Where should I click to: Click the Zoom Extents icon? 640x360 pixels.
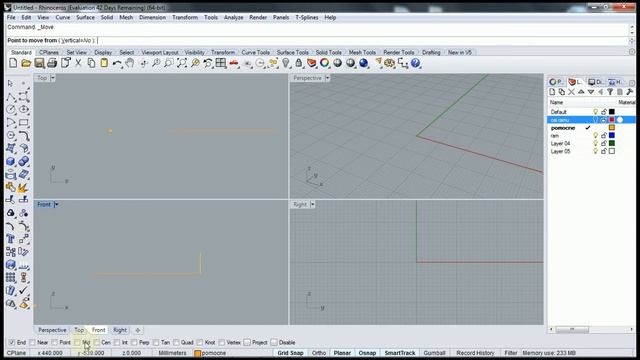[x=182, y=63]
